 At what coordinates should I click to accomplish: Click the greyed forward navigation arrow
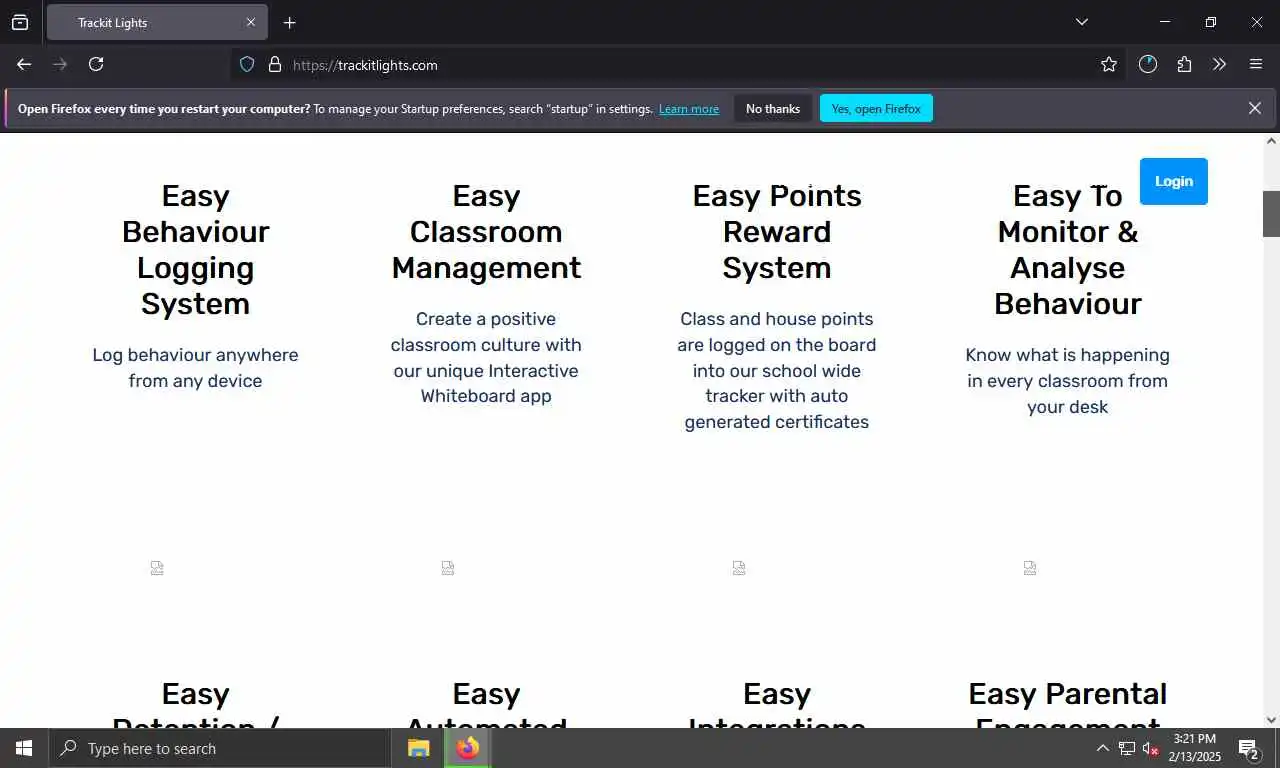[60, 64]
